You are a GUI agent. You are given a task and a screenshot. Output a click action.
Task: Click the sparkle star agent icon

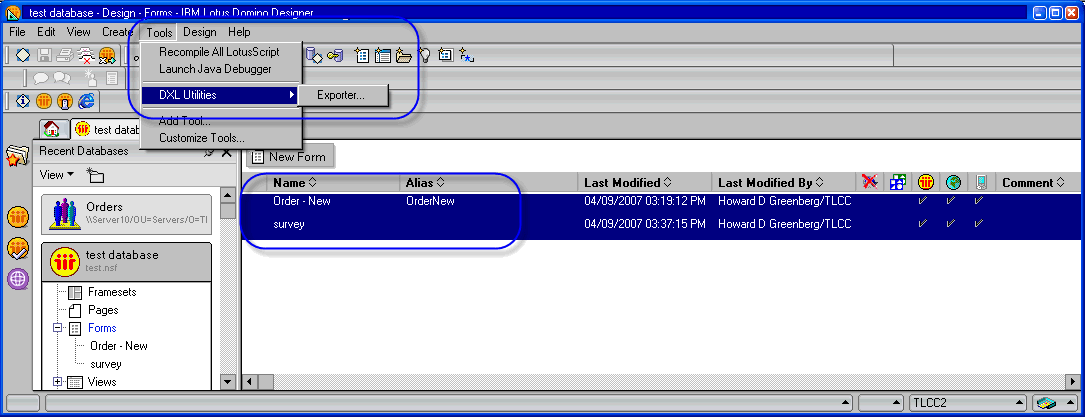(466, 55)
